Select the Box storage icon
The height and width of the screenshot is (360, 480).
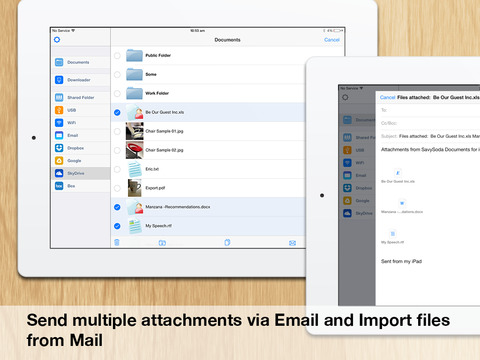(59, 186)
